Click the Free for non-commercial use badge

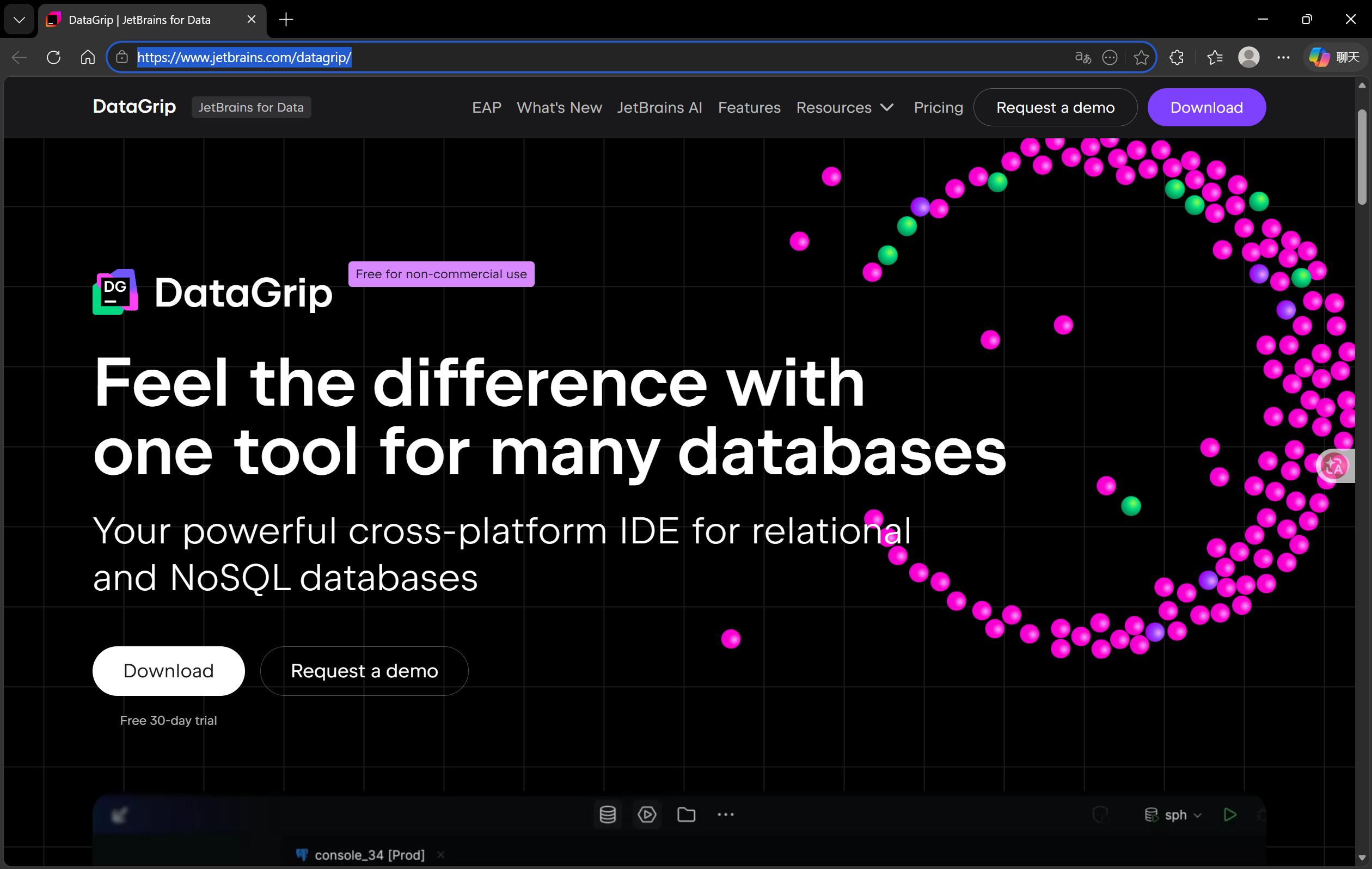441,274
